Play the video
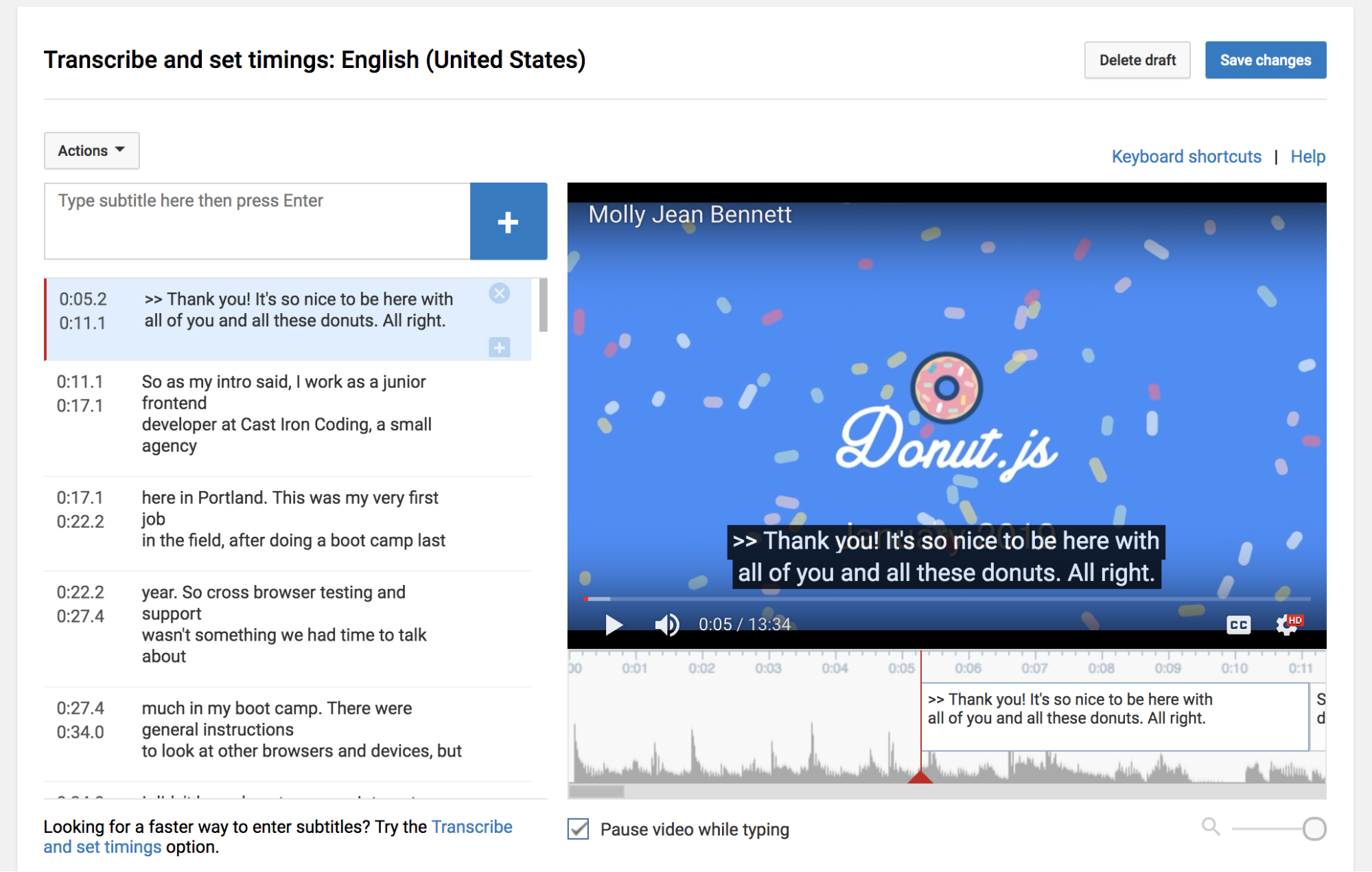 (614, 624)
